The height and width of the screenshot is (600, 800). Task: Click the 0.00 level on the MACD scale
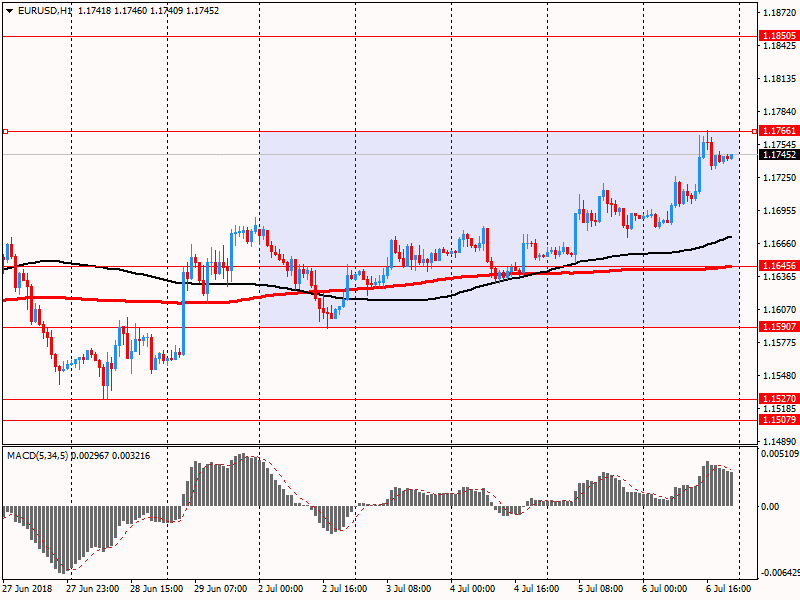[771, 506]
